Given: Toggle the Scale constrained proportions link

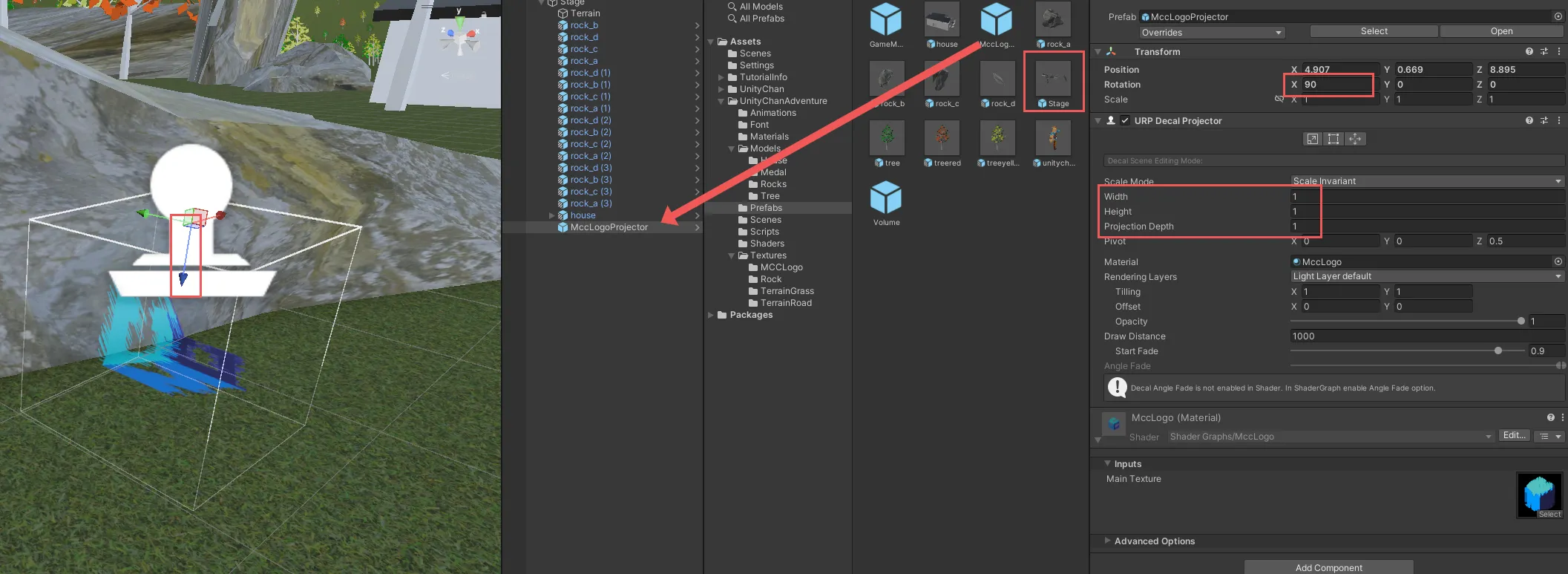Looking at the screenshot, I should pos(1279,99).
